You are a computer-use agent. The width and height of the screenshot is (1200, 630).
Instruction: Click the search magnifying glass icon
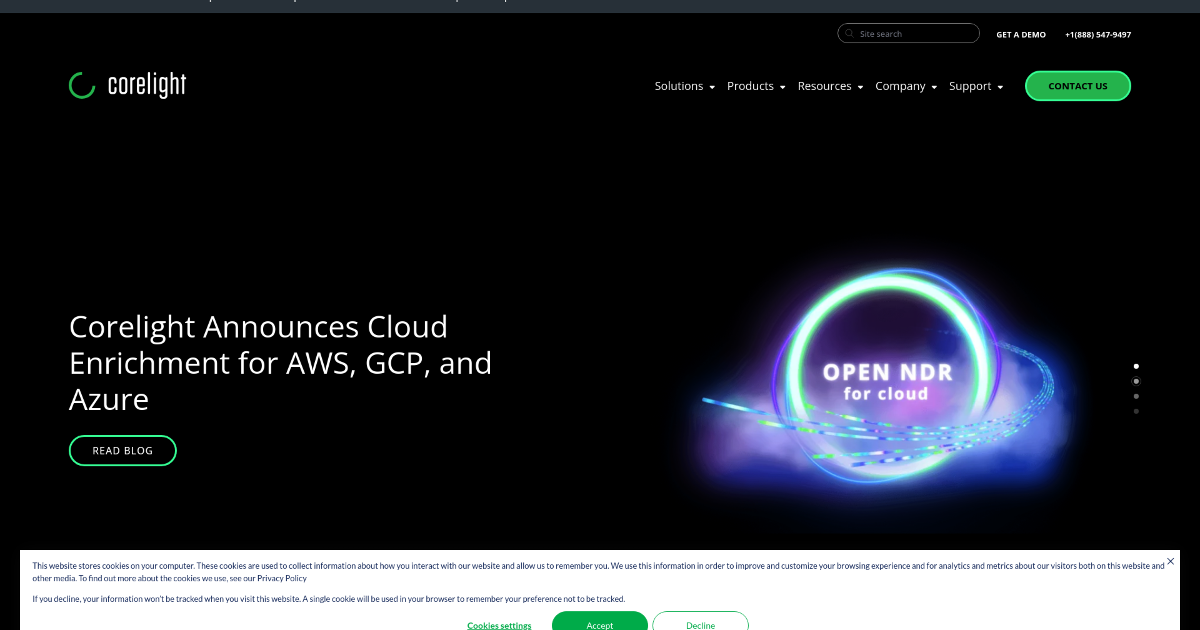(x=848, y=33)
